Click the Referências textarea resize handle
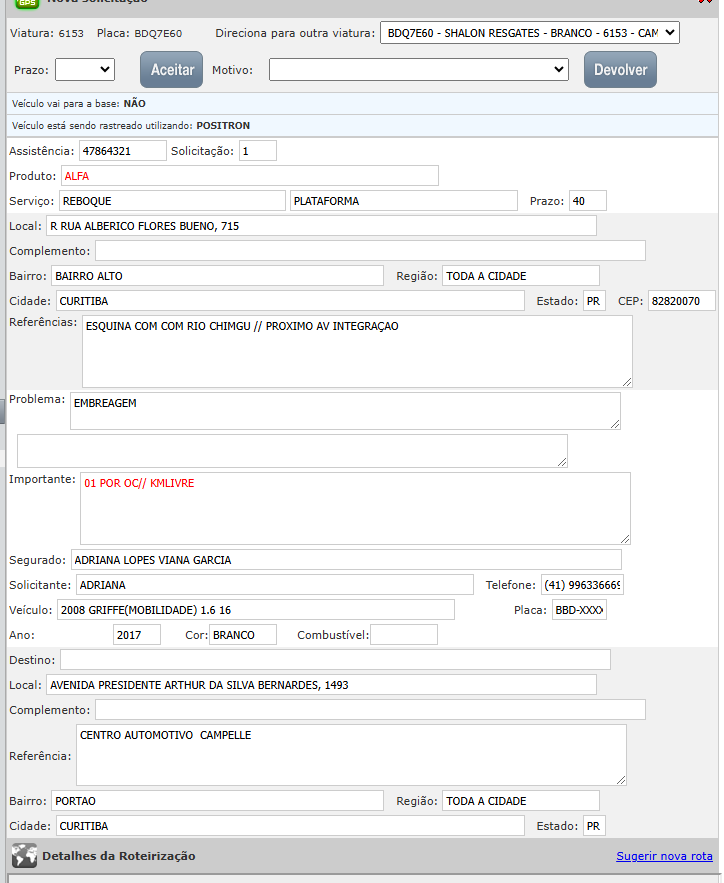 click(x=626, y=381)
